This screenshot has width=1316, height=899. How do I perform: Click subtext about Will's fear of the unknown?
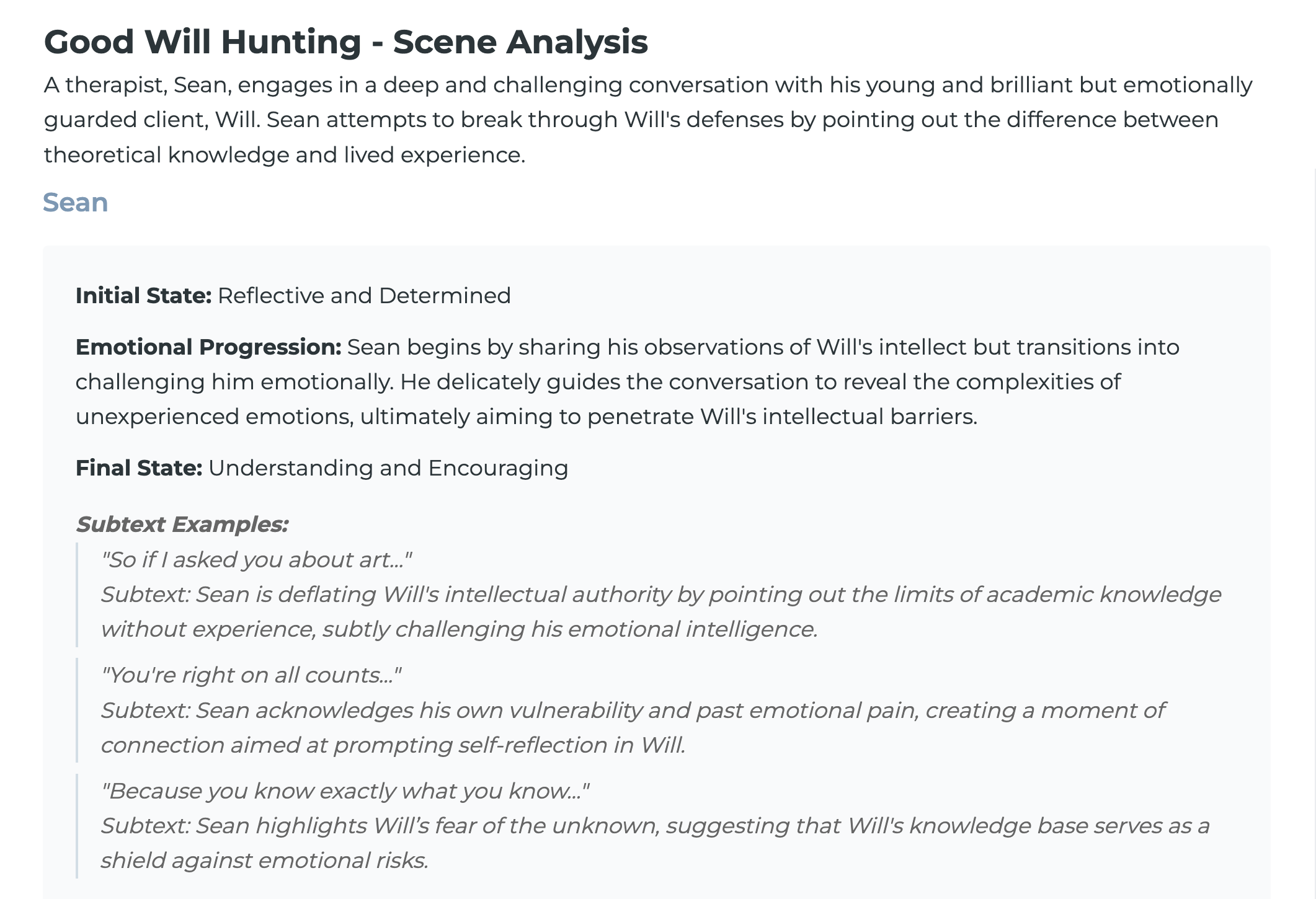(x=655, y=843)
